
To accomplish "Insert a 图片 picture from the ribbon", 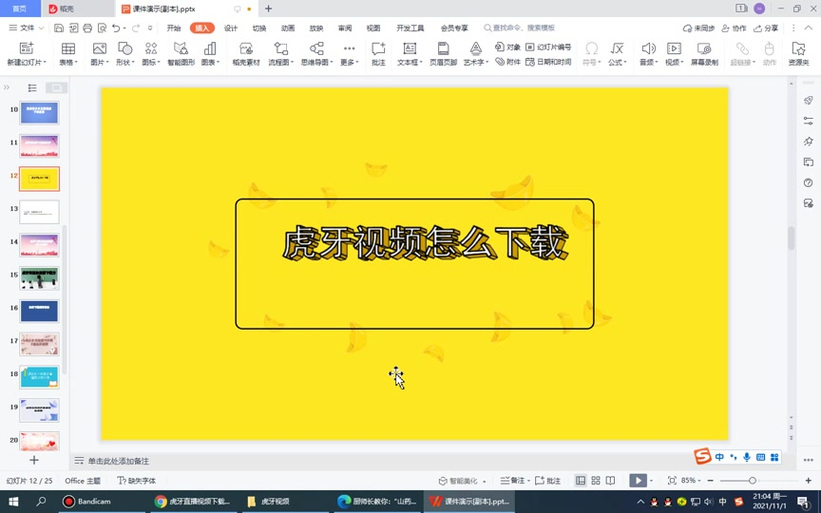I will coord(99,54).
